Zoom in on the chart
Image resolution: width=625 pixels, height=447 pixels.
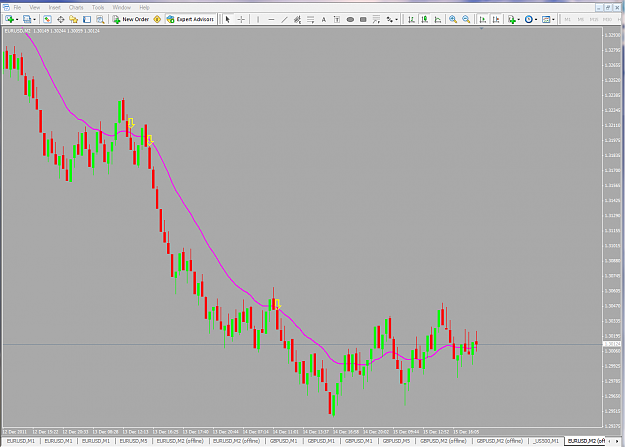point(453,19)
